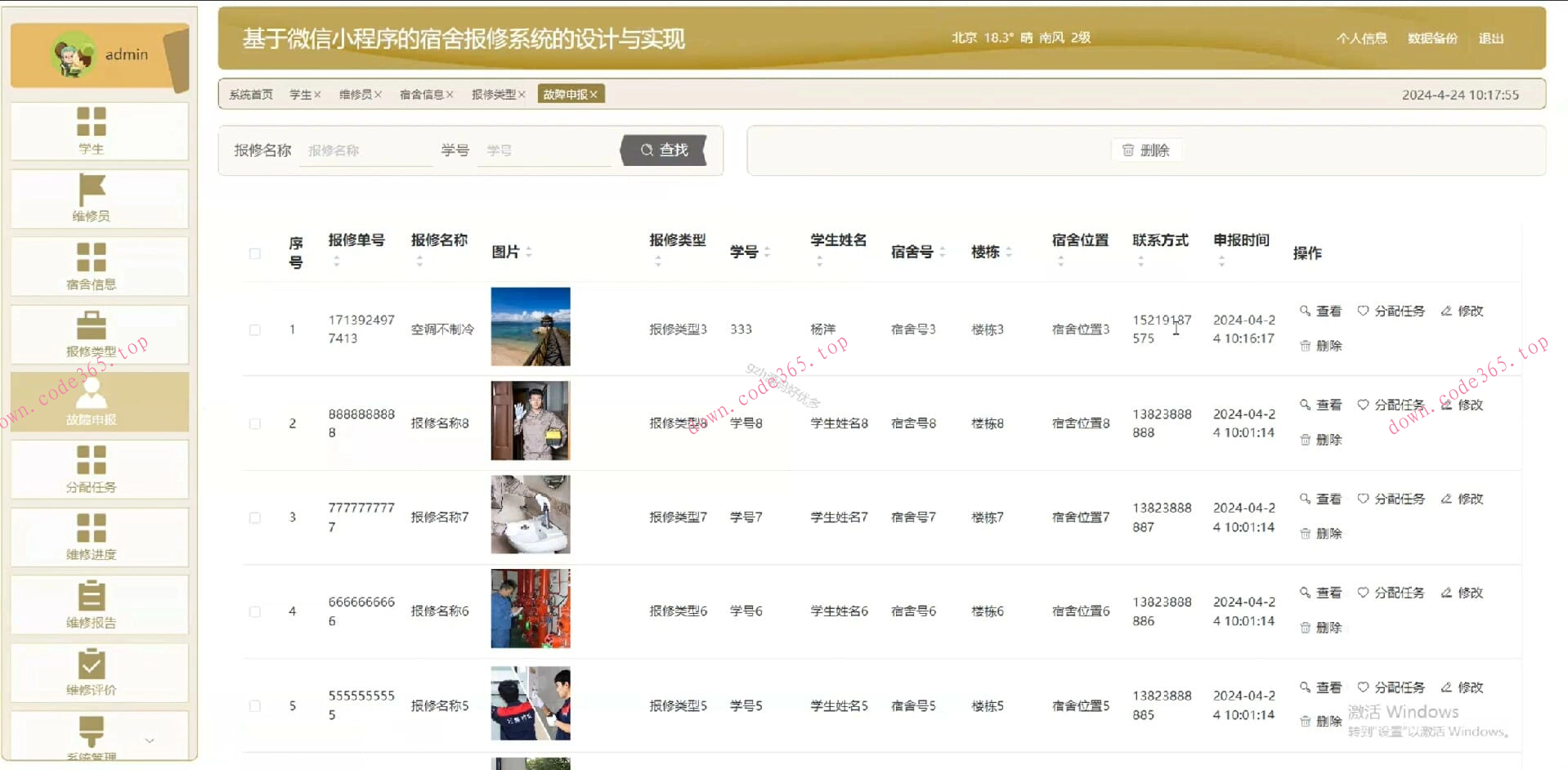Click the 查找 search button
The width and height of the screenshot is (1568, 770).
664,150
